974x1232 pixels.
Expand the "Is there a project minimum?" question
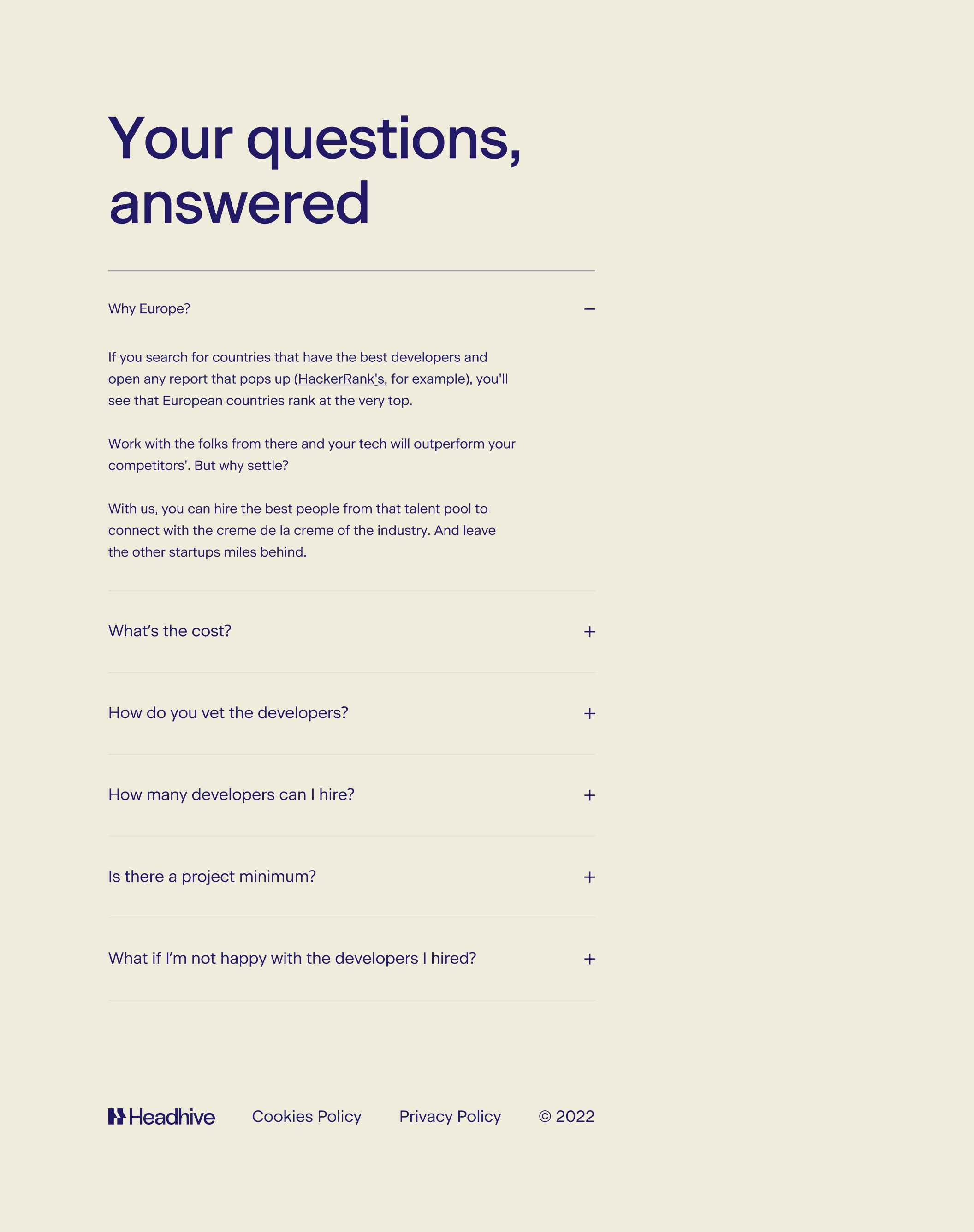pyautogui.click(x=212, y=877)
